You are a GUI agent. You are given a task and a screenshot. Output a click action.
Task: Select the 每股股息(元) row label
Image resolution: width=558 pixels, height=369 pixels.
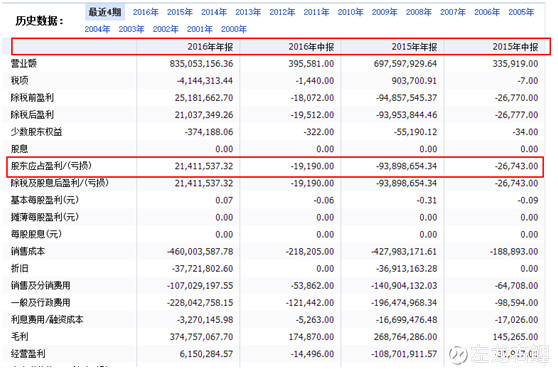click(36, 234)
